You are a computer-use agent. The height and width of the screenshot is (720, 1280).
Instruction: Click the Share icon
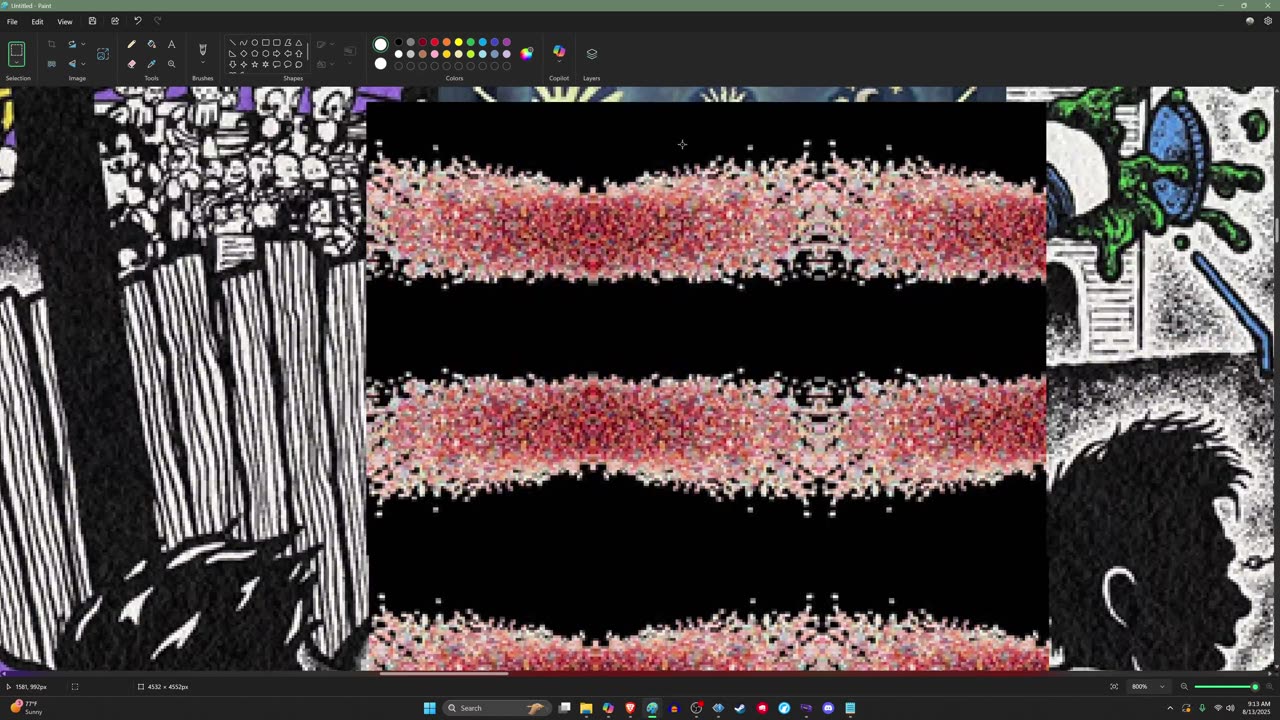tap(114, 21)
